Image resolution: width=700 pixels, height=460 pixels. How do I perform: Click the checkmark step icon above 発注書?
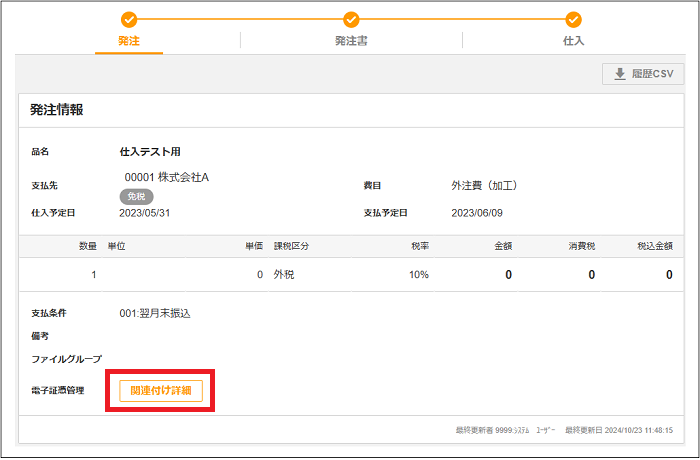(351, 19)
